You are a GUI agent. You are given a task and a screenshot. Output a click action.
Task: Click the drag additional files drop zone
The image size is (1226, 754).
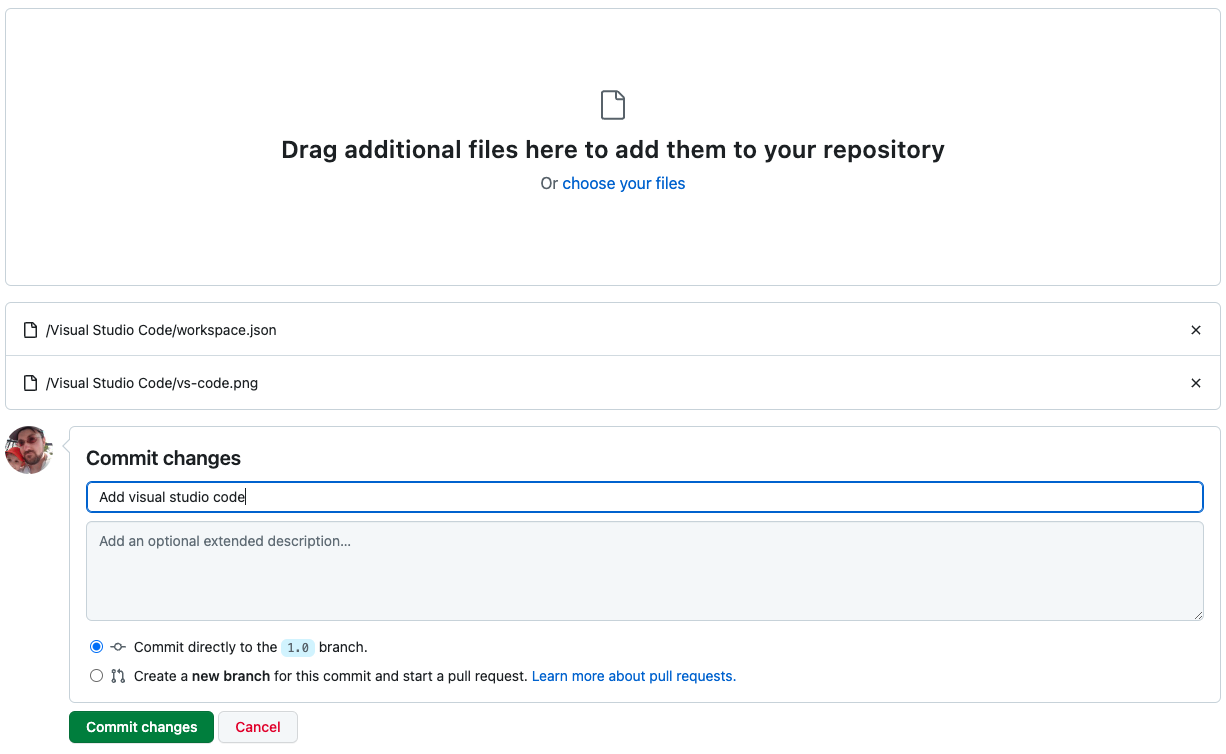[x=612, y=145]
